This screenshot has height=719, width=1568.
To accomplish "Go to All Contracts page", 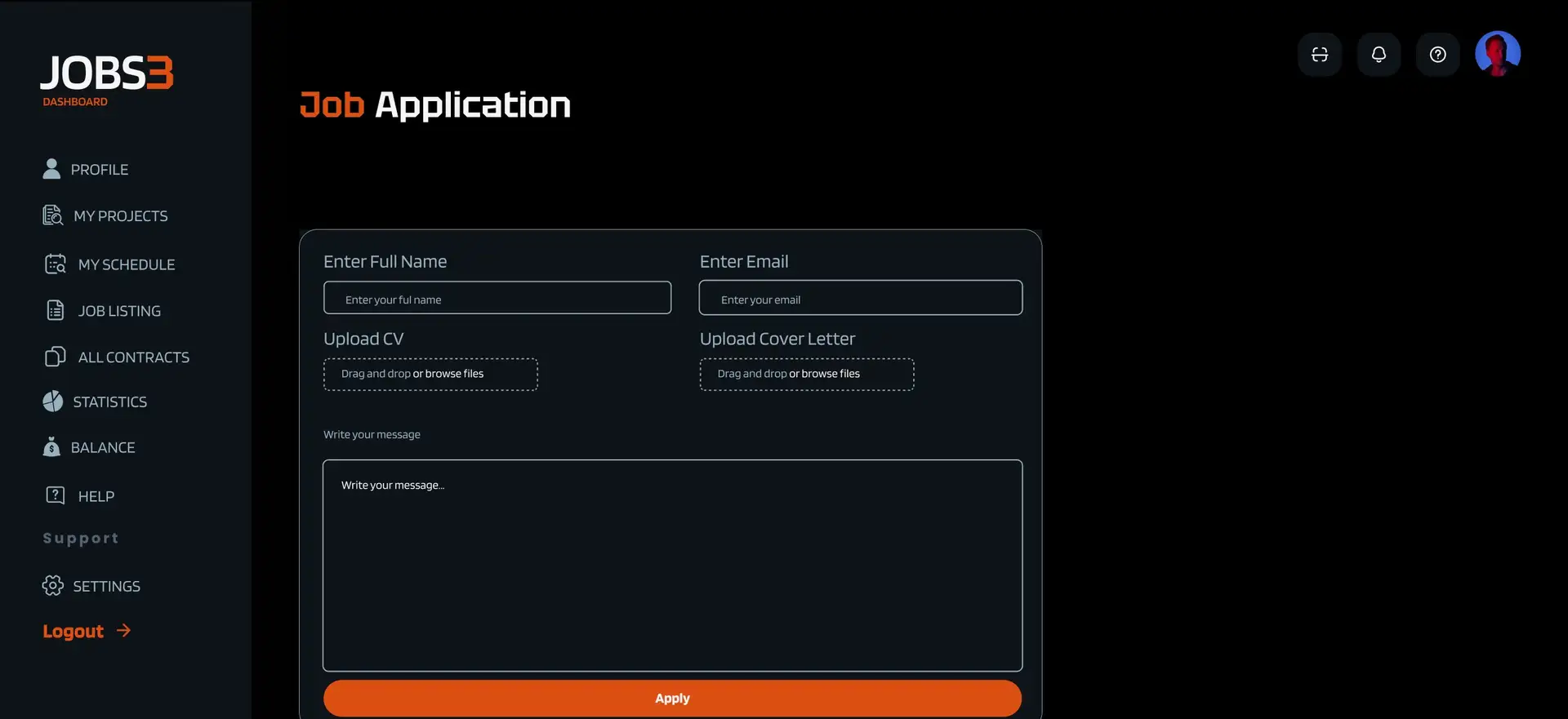I will pyautogui.click(x=133, y=357).
